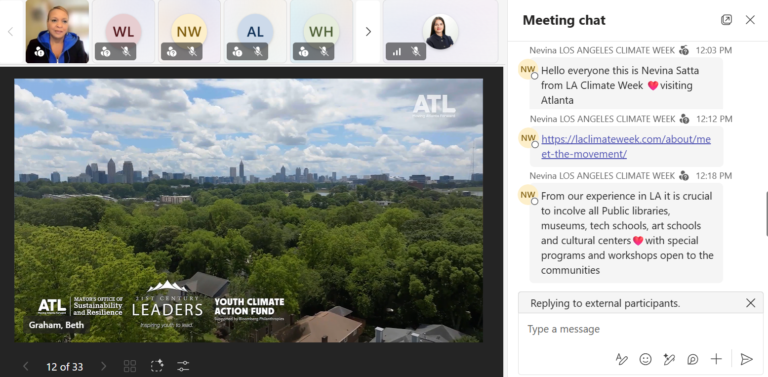
Task: Click NW avatar beside the link message
Action: click(x=528, y=138)
